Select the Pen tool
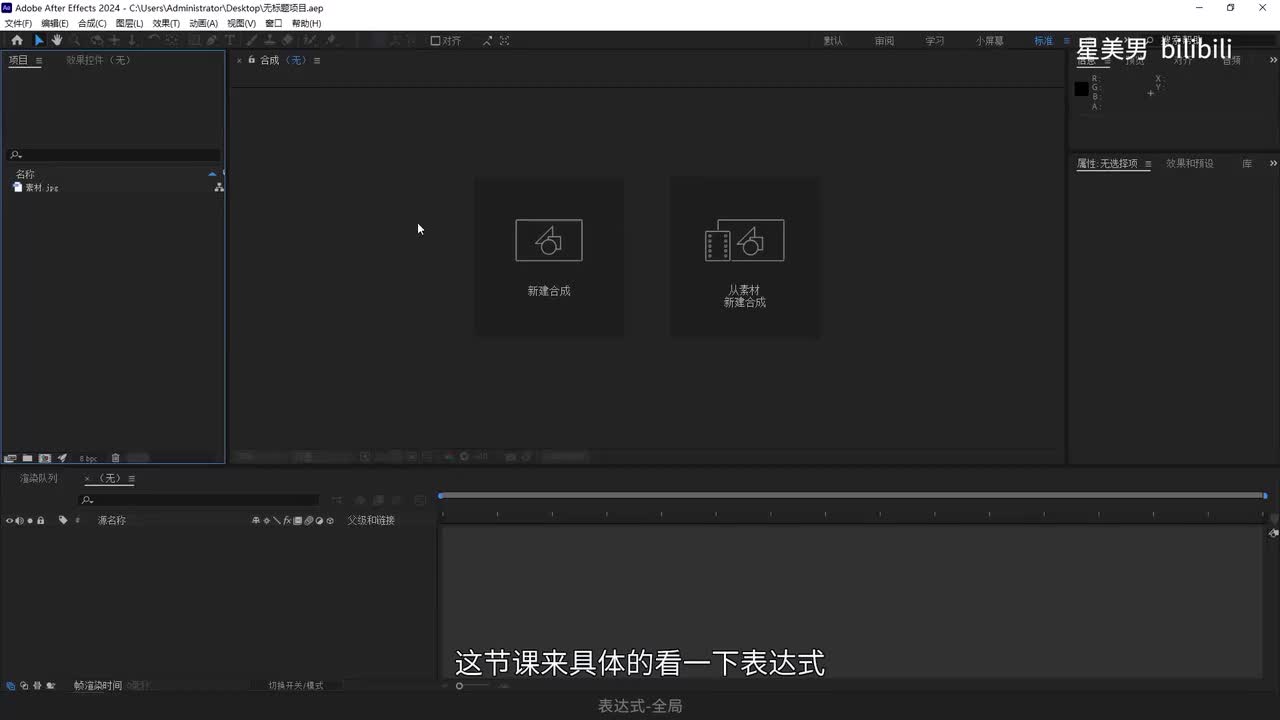 tap(211, 40)
